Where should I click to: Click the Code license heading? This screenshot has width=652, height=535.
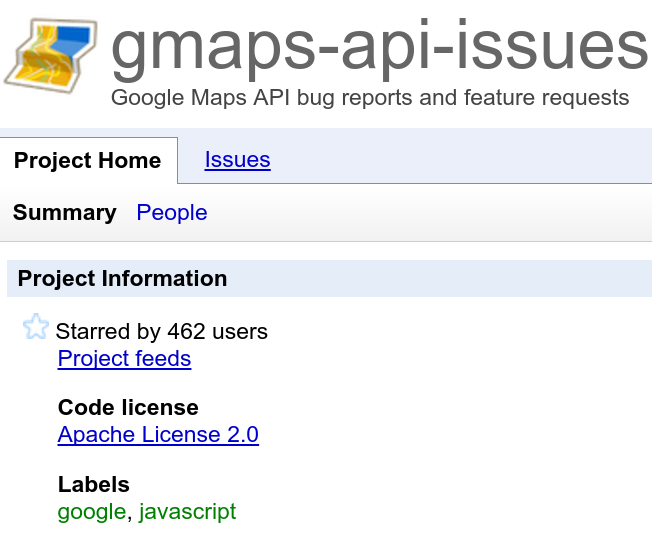pyautogui.click(x=128, y=407)
